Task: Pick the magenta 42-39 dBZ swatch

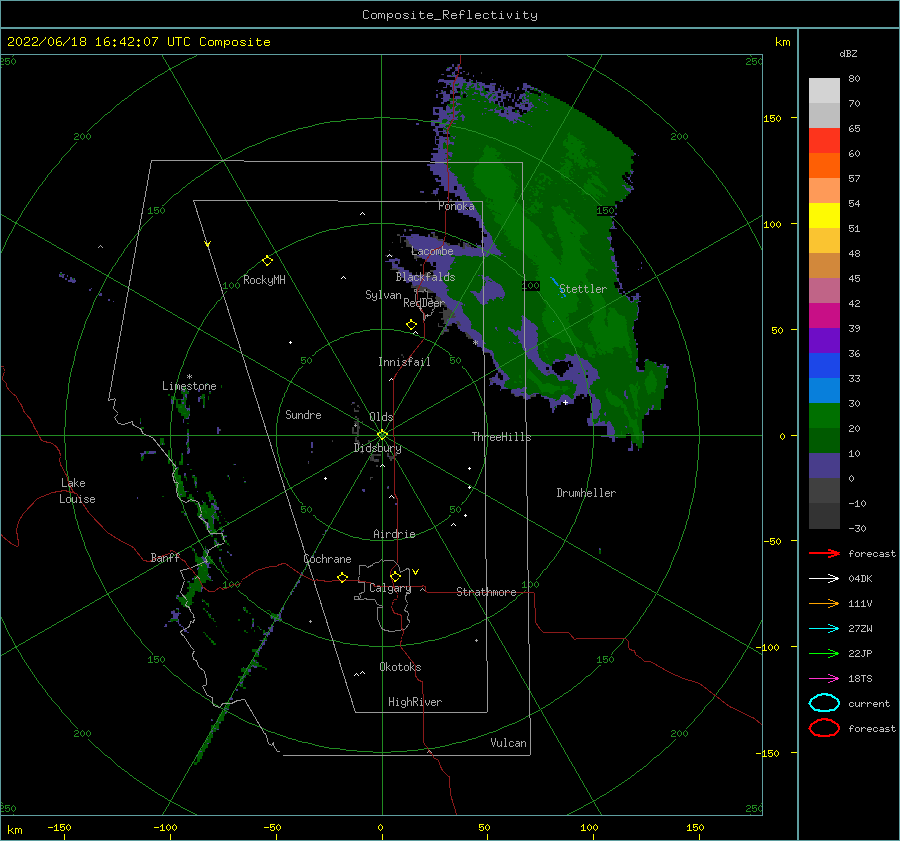Action: pos(824,316)
